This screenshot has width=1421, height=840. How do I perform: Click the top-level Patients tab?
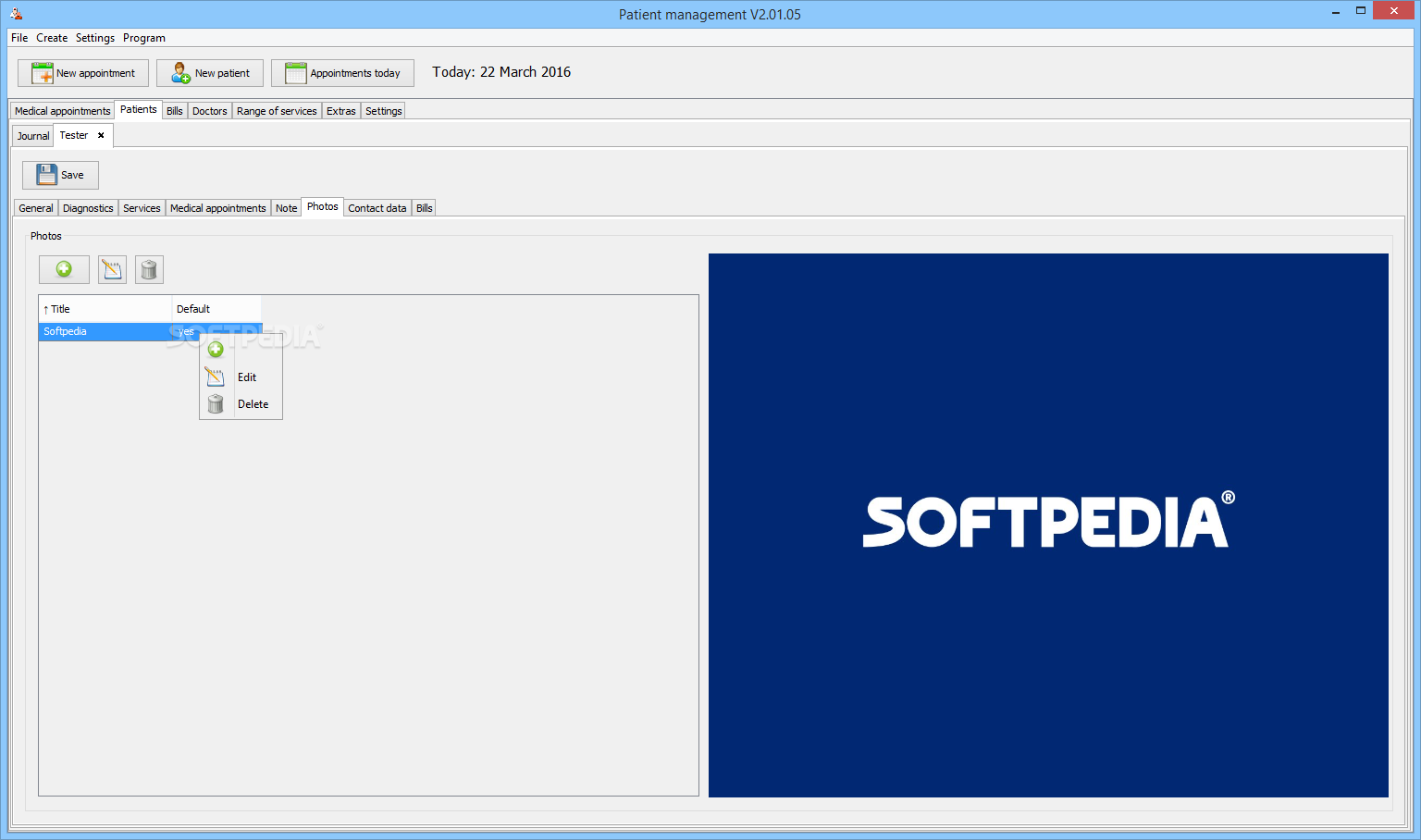[x=138, y=109]
